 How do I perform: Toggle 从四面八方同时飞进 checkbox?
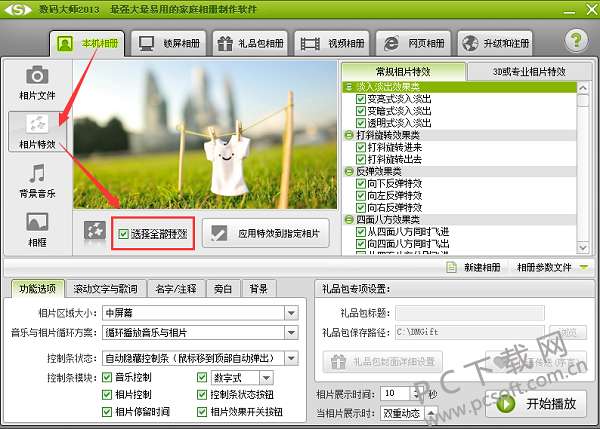pos(360,232)
